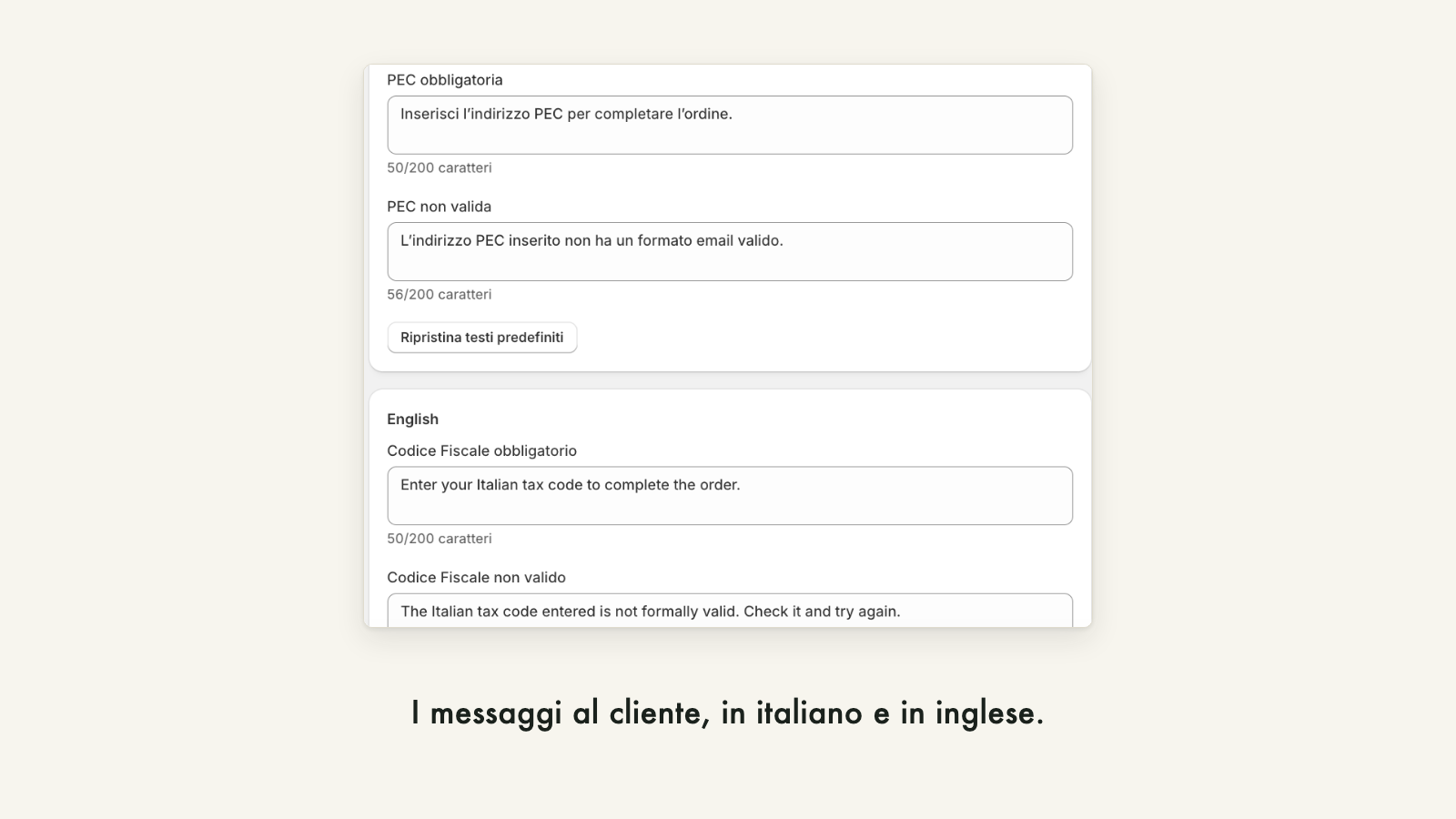This screenshot has height=819, width=1456.
Task: Click the 56/200 caratteri counter
Action: [x=440, y=295]
